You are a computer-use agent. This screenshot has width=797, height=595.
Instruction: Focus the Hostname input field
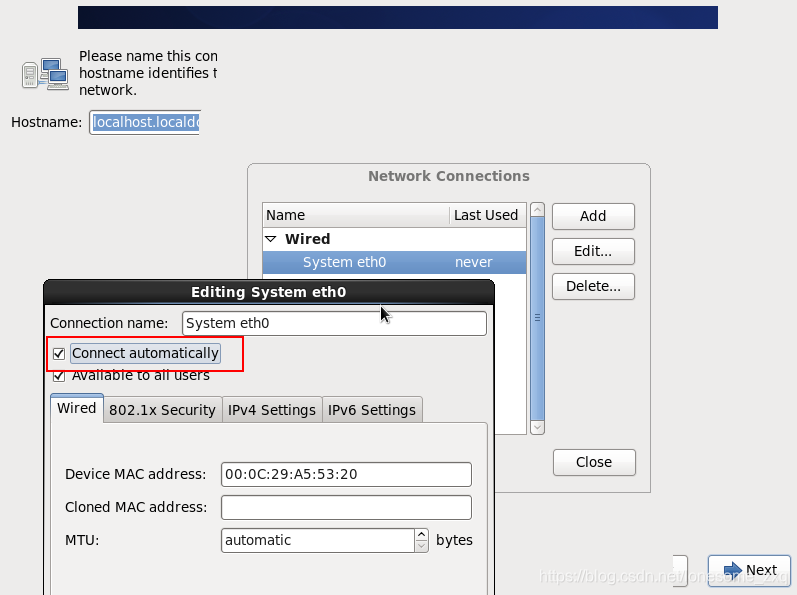(x=145, y=122)
